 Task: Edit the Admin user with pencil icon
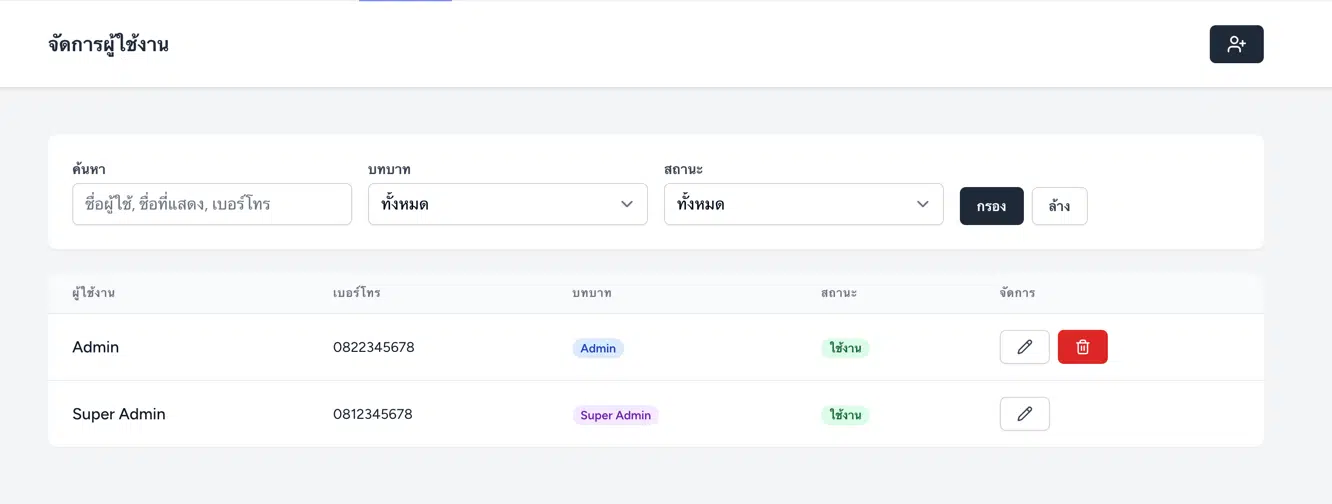pyautogui.click(x=1024, y=347)
